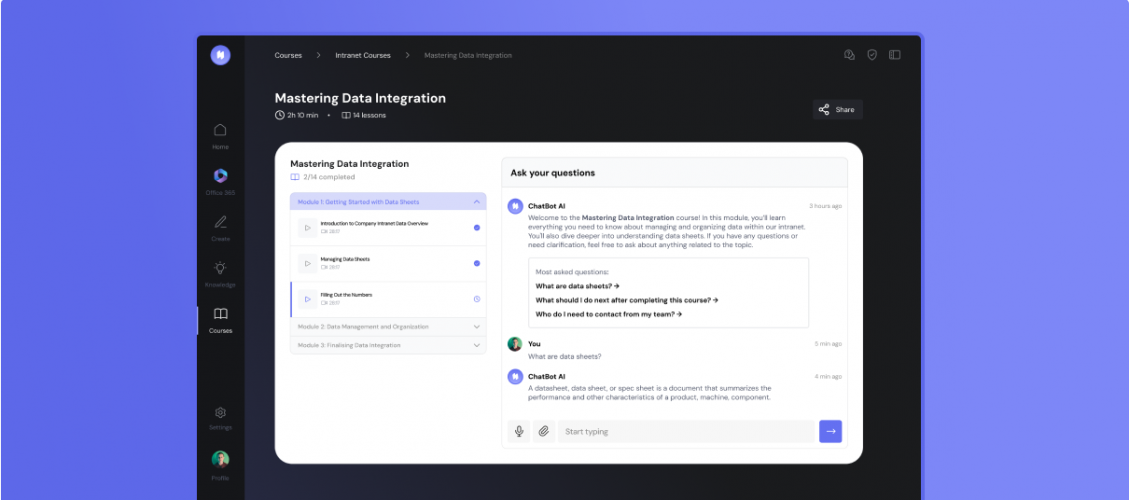Click the shield check icon in top bar
The image size is (1129, 500).
pos(872,55)
